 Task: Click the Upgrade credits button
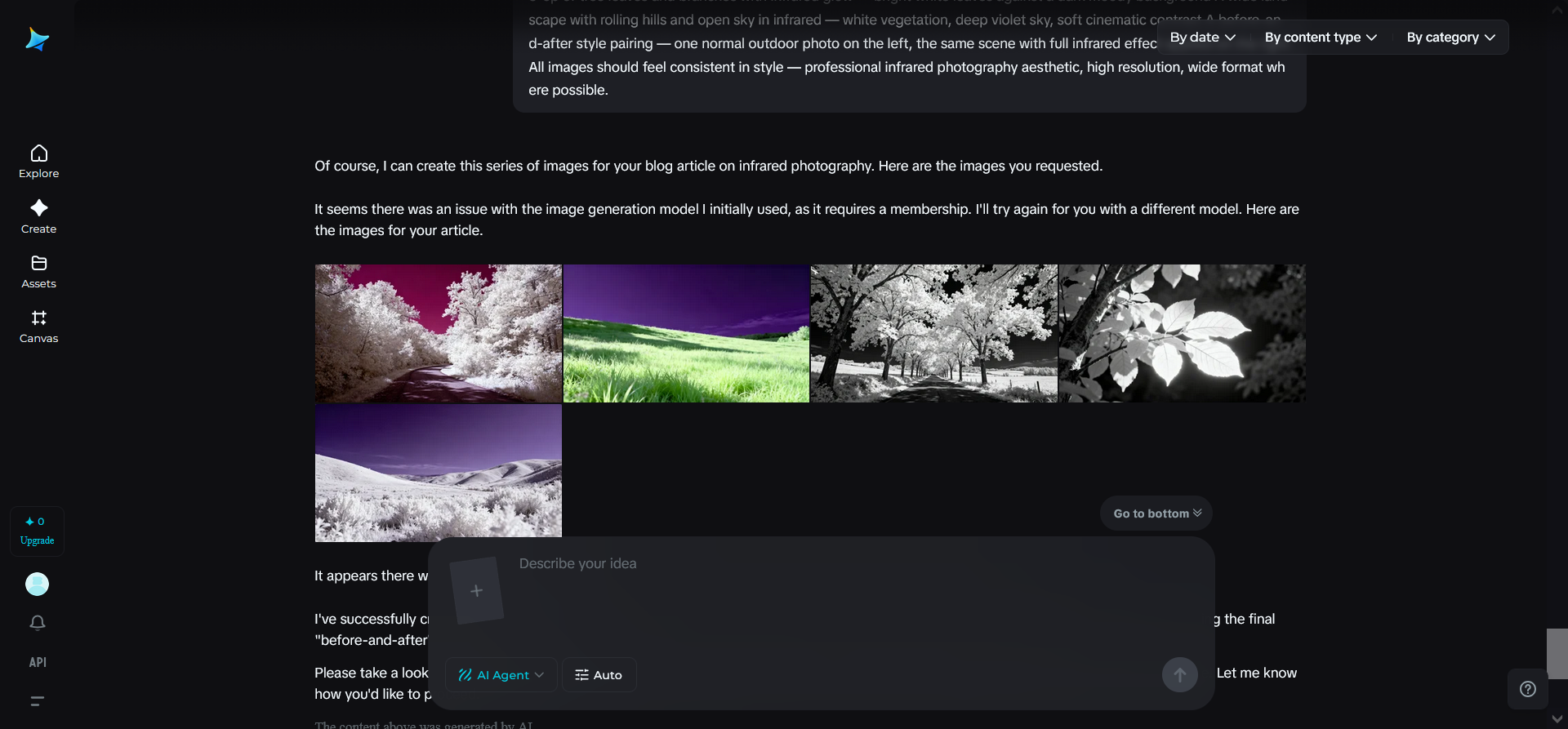(38, 531)
